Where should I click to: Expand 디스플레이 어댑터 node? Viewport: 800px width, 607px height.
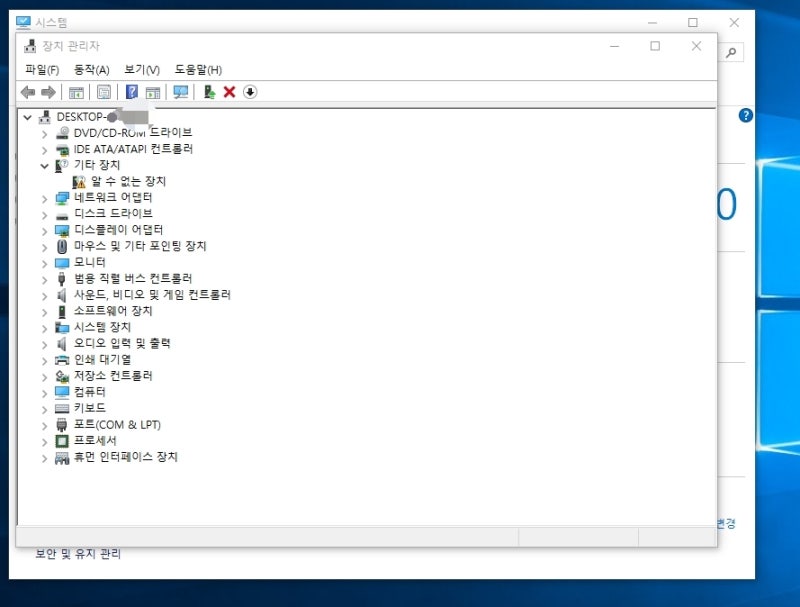coord(44,232)
